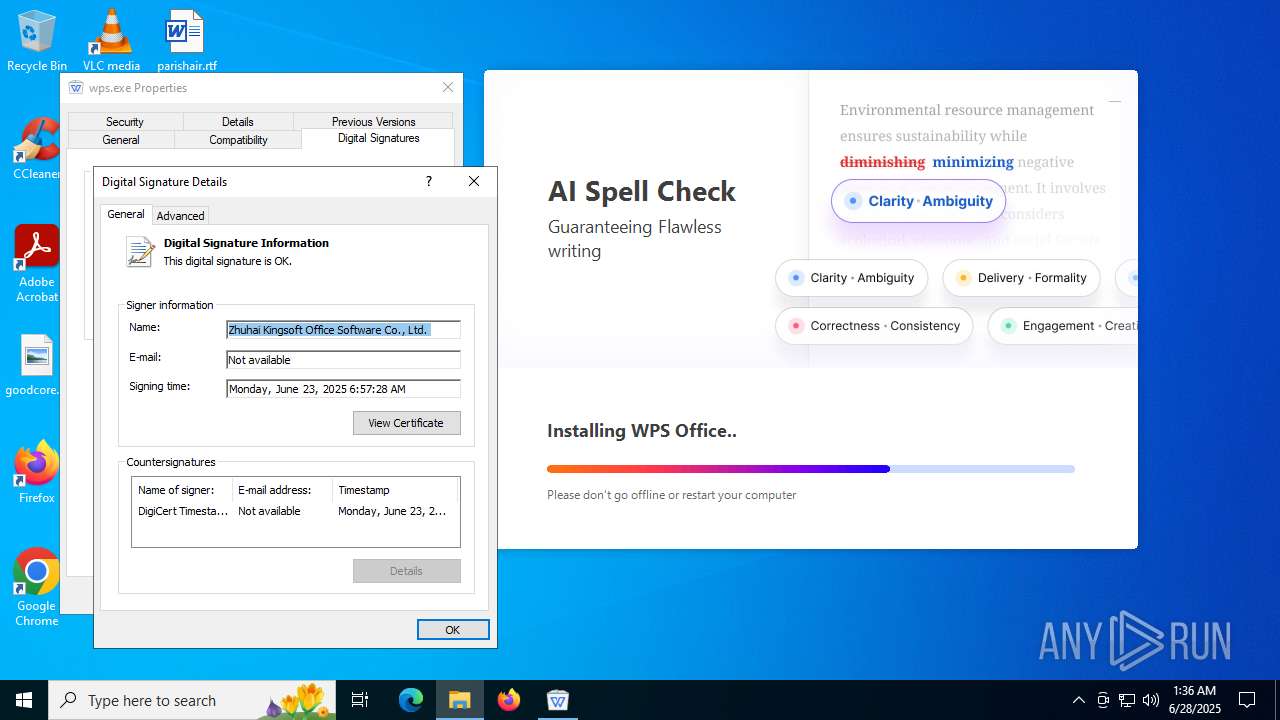This screenshot has width=1280, height=720.
Task: Click the taskbar clock showing 1:36 AM
Action: [1194, 700]
